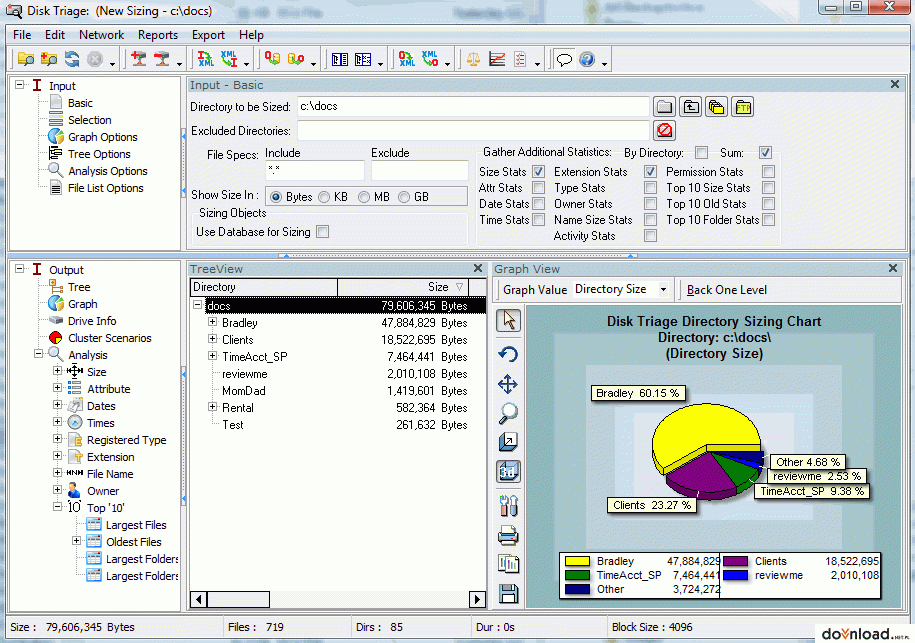This screenshot has width=915, height=643.
Task: Click in the Directory to be Sized field
Action: (473, 107)
